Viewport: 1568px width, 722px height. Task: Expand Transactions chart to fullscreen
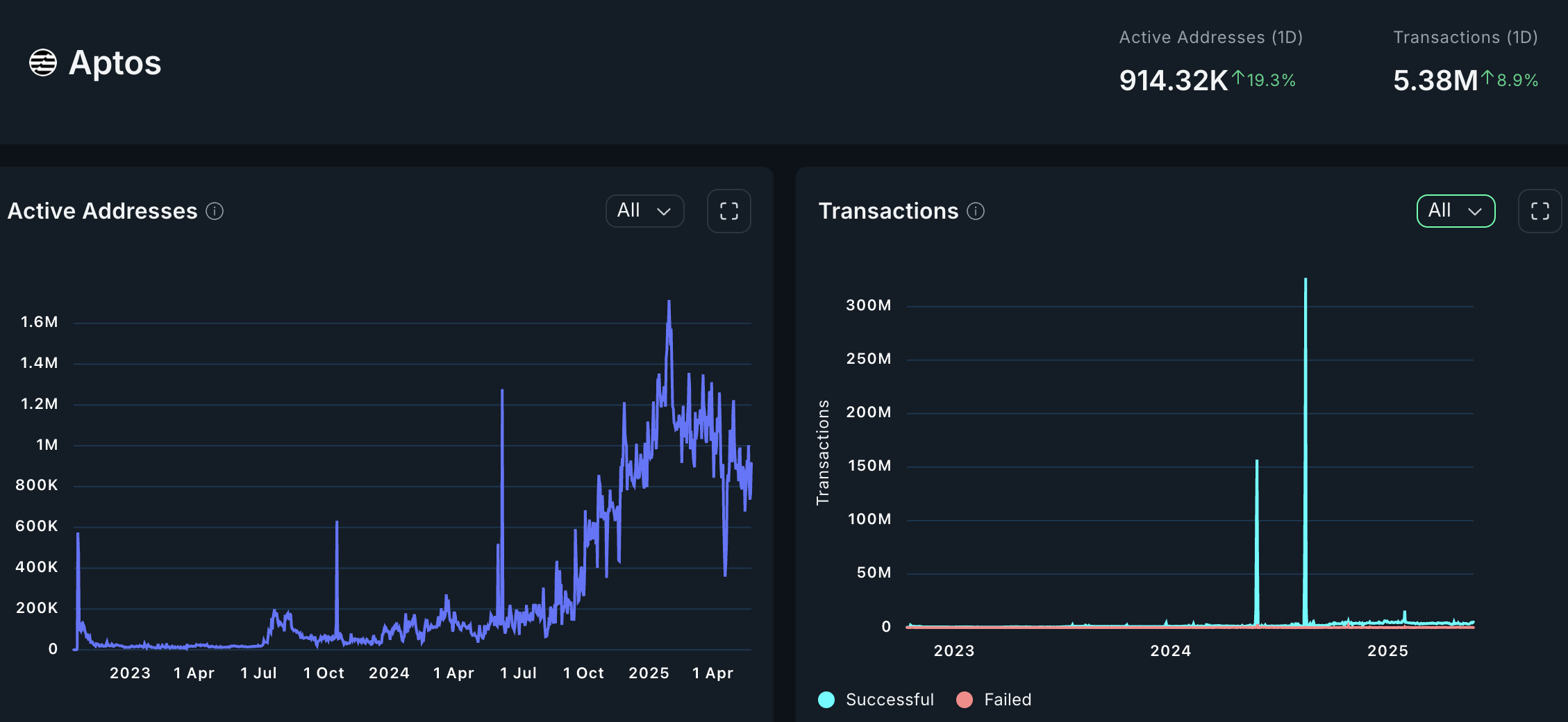point(1540,211)
